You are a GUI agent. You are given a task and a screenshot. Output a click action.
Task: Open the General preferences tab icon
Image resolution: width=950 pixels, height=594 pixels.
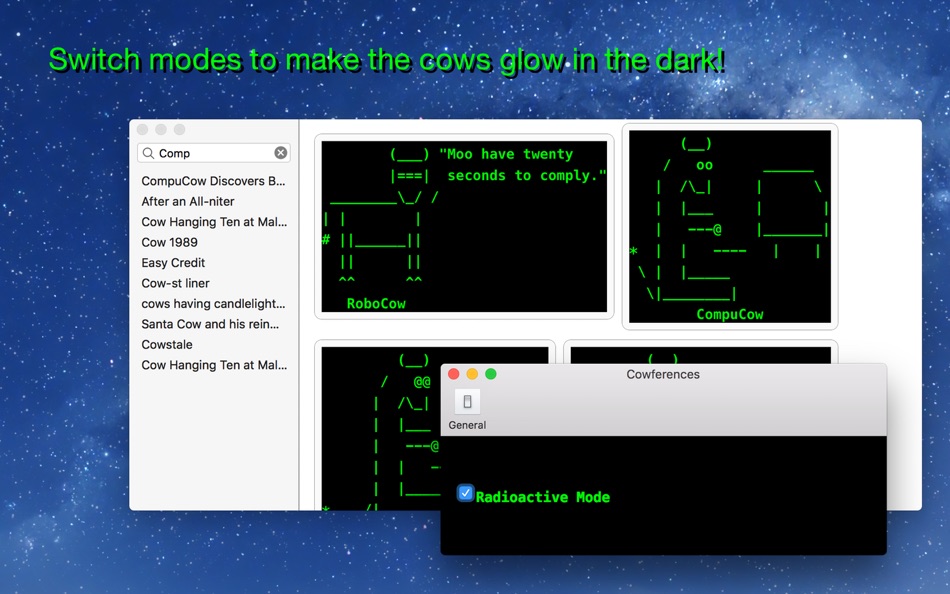pyautogui.click(x=467, y=402)
